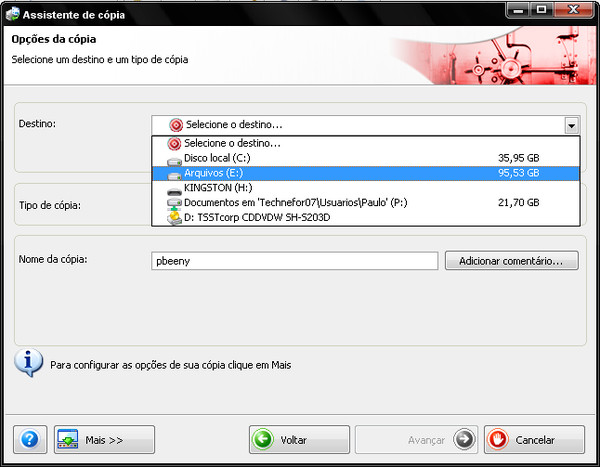Image resolution: width=600 pixels, height=467 pixels.
Task: Choose Documentos em Technefor07 (P:) network drive
Action: coord(366,202)
